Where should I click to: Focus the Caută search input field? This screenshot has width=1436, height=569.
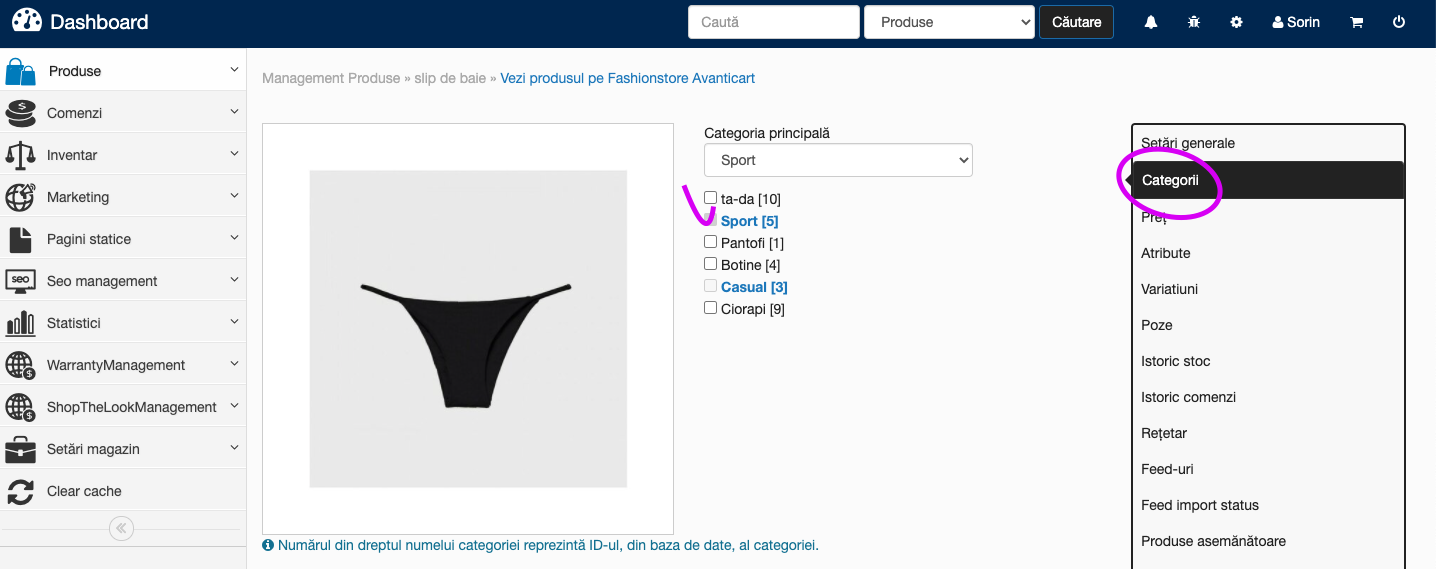coord(774,22)
